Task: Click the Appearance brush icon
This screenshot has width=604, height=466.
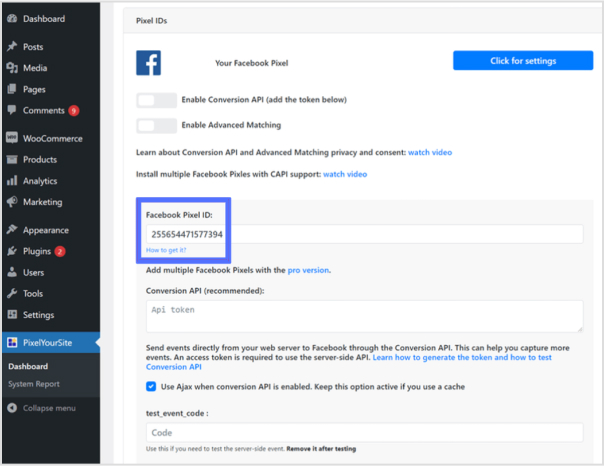Action: pos(12,230)
